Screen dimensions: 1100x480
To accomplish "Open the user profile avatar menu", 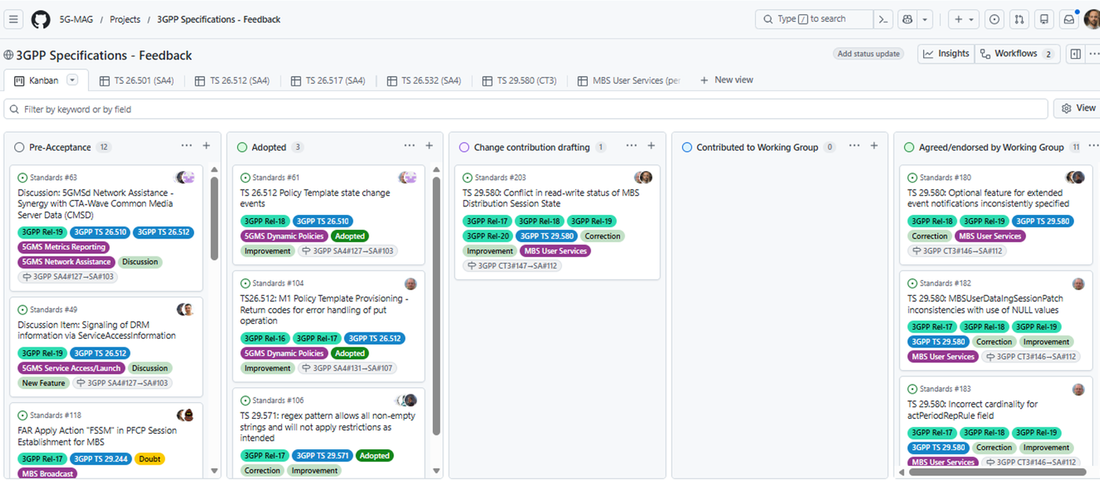I will click(1092, 19).
